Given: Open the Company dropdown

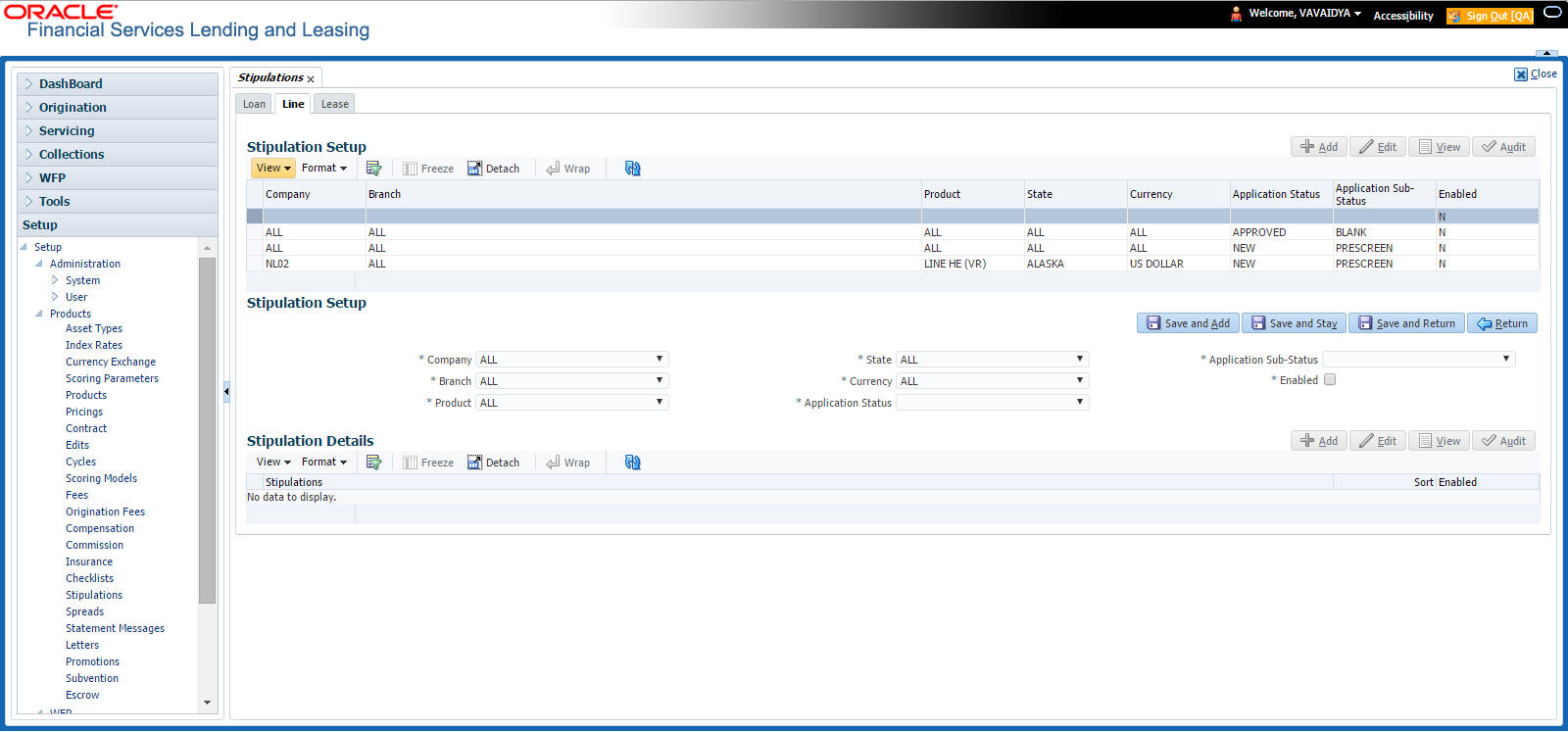Looking at the screenshot, I should coord(572,360).
